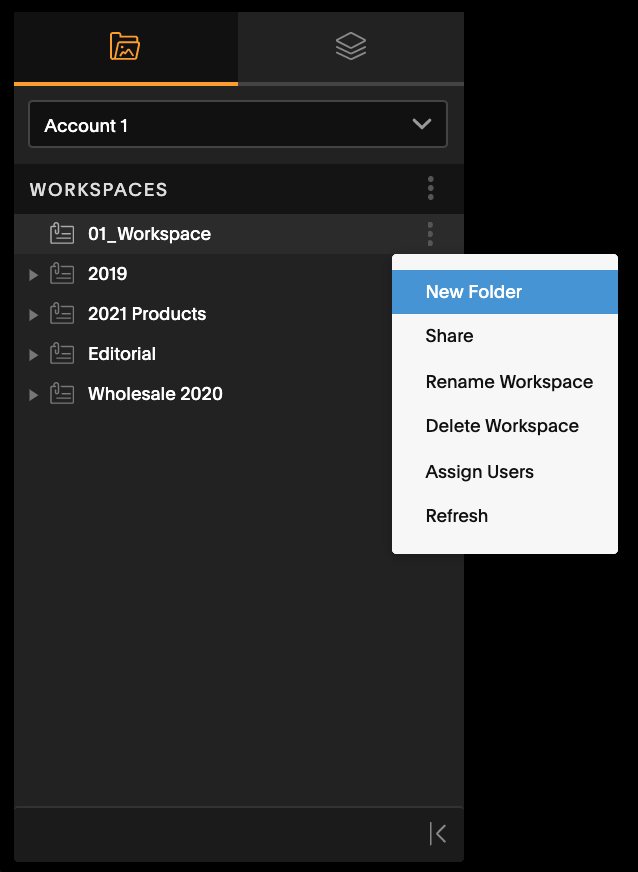Open the Workspaces three-dot options menu
This screenshot has width=638, height=872.
431,189
